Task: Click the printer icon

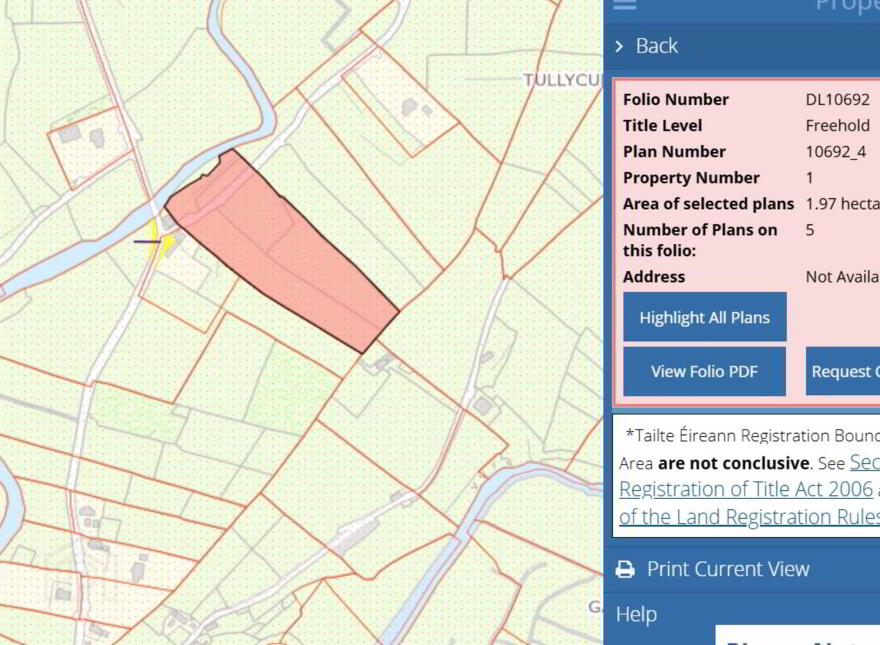Action: (625, 569)
